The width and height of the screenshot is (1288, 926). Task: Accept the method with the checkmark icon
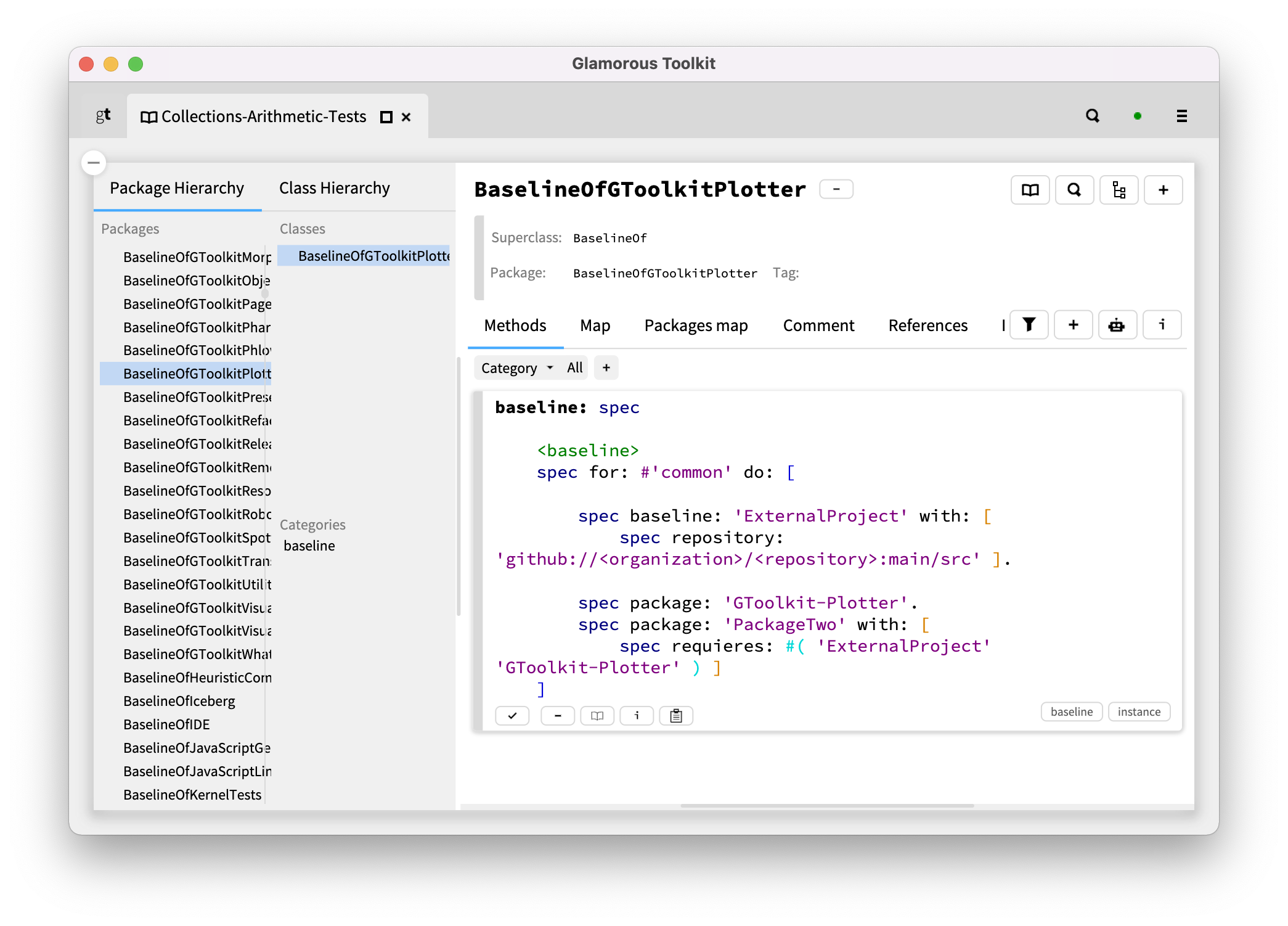(512, 715)
